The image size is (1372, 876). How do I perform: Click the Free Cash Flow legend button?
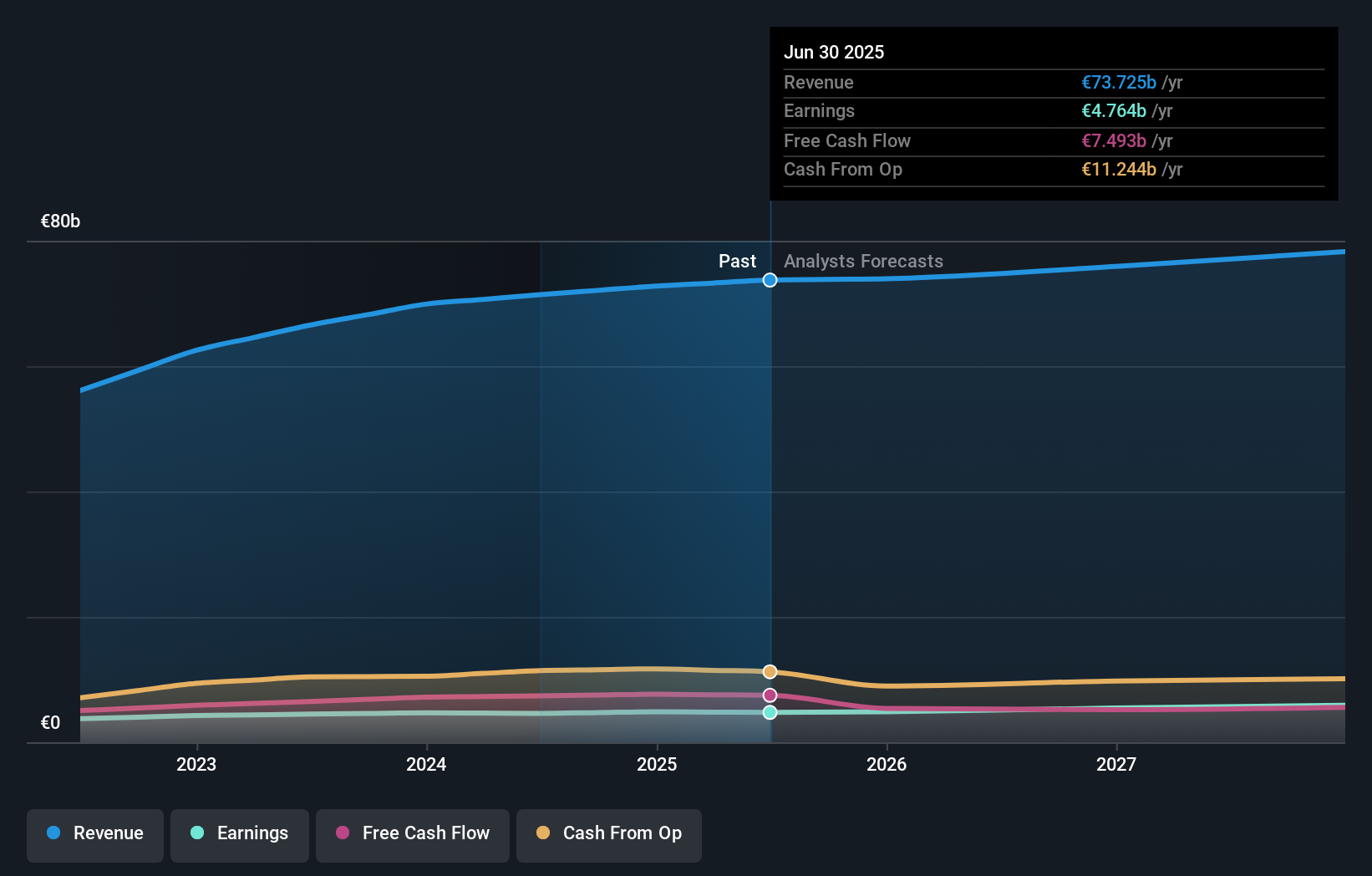pos(412,833)
